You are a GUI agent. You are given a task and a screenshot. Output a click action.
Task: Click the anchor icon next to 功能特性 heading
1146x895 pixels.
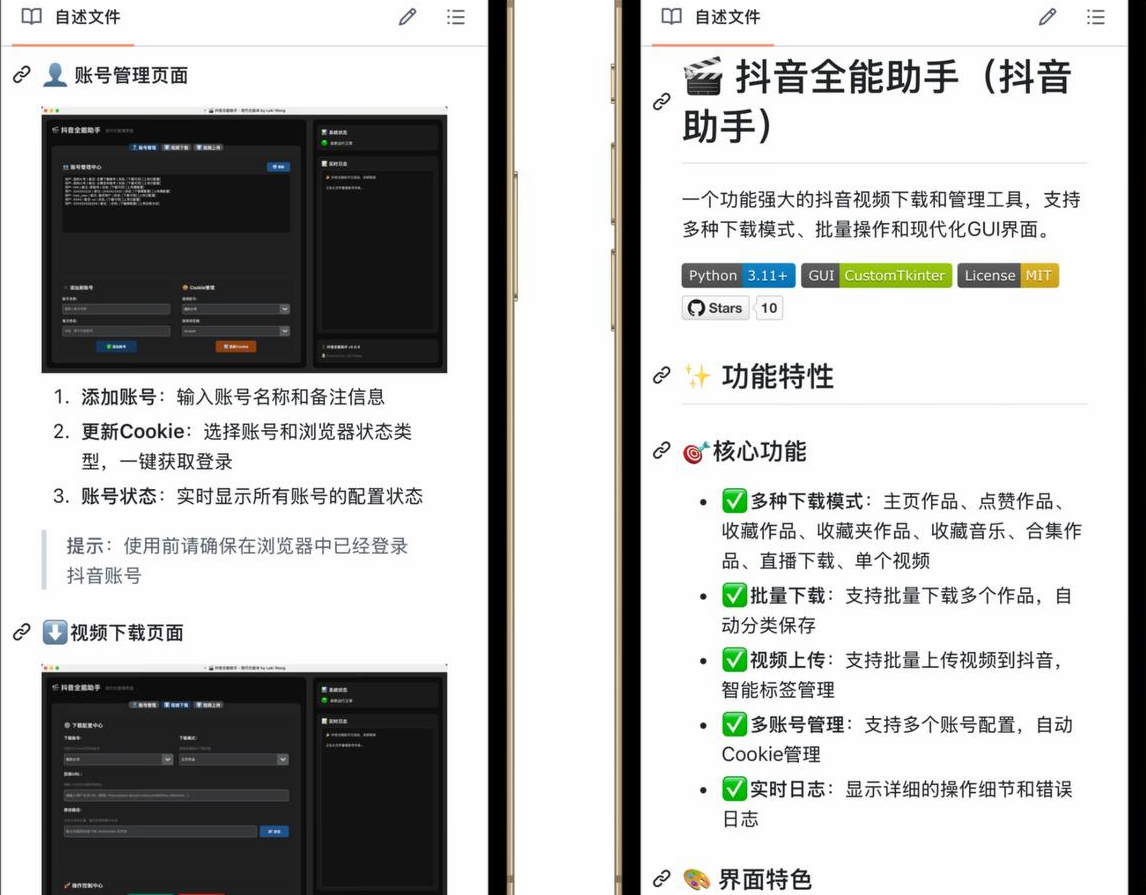tap(661, 376)
